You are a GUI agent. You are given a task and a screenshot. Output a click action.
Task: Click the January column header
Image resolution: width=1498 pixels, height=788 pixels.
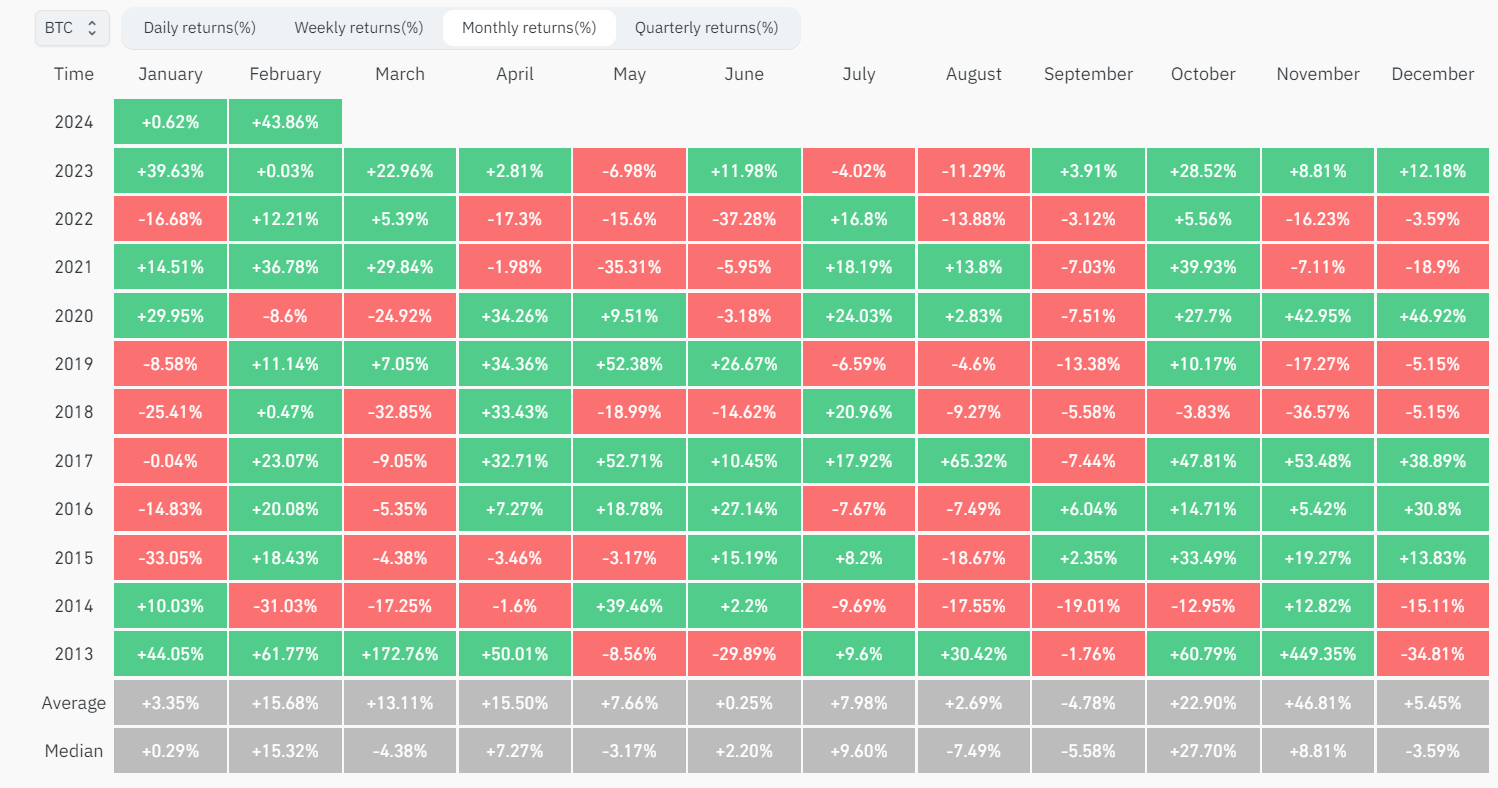click(x=170, y=73)
